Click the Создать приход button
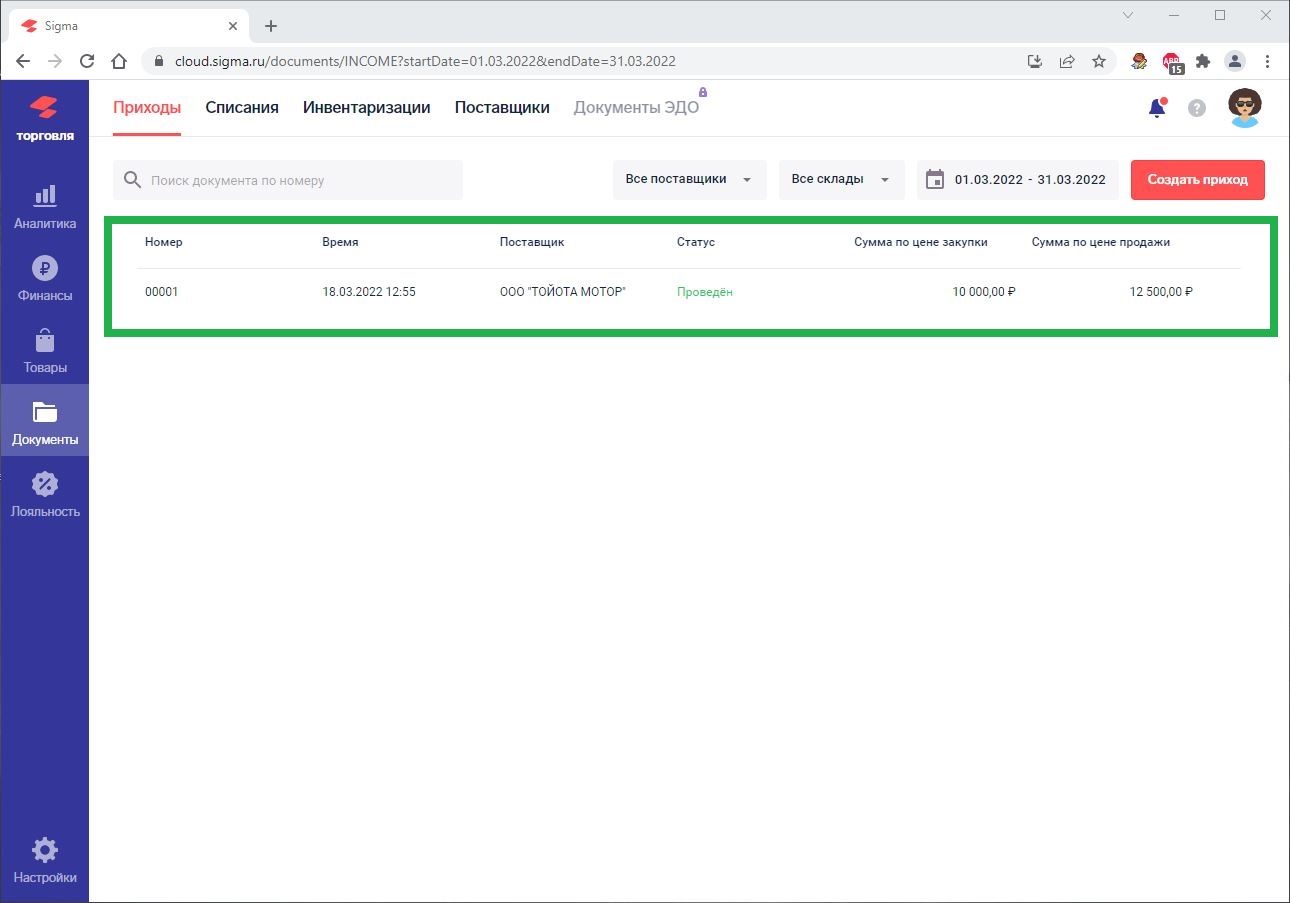The height and width of the screenshot is (903, 1290). 1197,180
